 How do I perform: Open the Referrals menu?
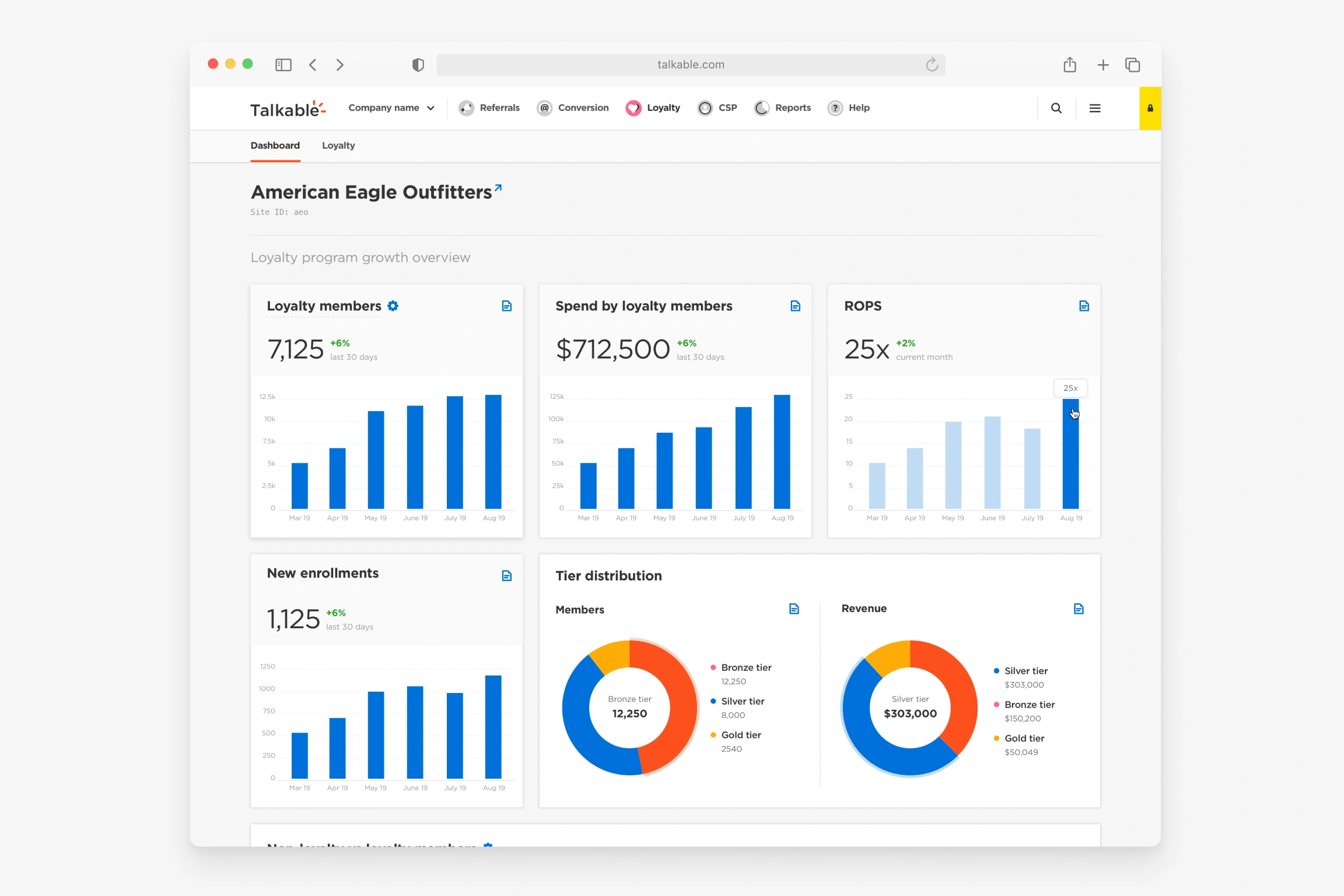489,108
